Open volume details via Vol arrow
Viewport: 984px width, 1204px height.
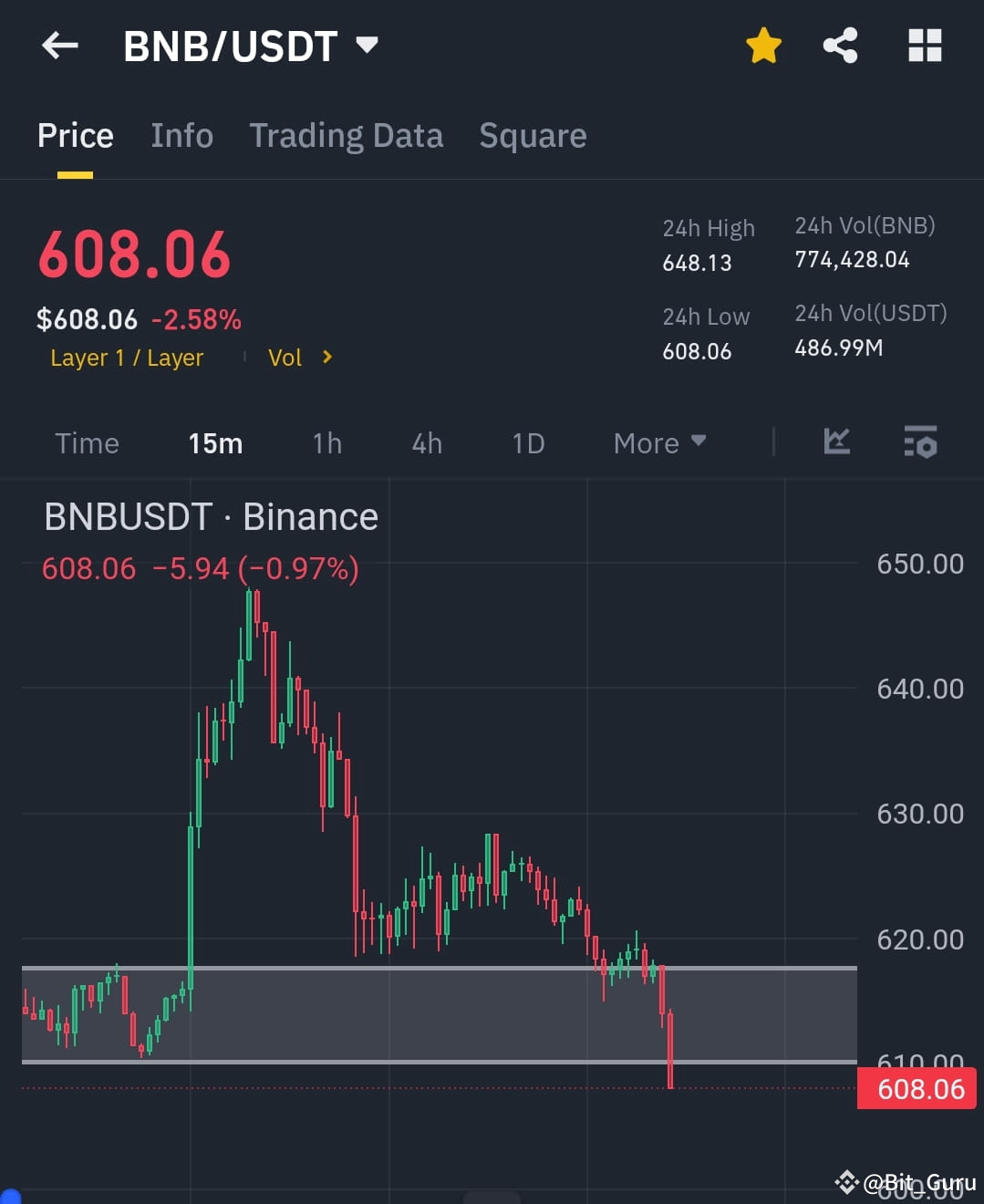click(300, 358)
